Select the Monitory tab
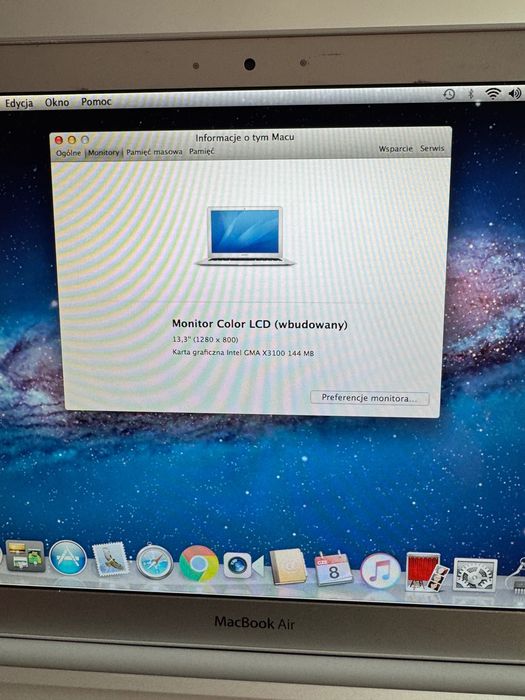This screenshot has height=700, width=525. [x=104, y=153]
